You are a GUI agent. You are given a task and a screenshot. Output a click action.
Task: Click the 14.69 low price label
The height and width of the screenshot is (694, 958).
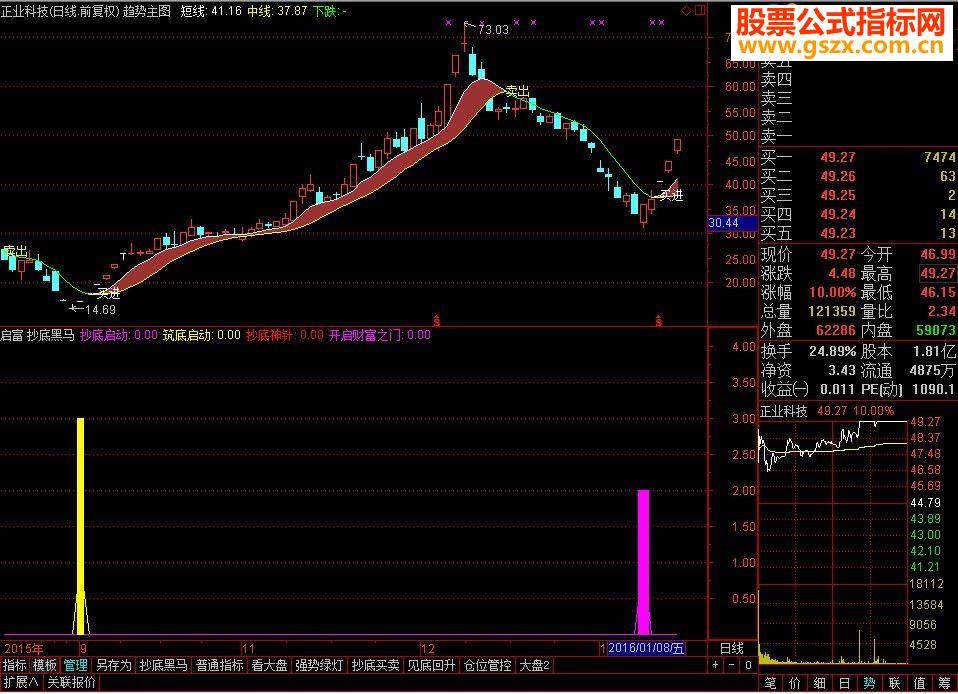coord(100,310)
